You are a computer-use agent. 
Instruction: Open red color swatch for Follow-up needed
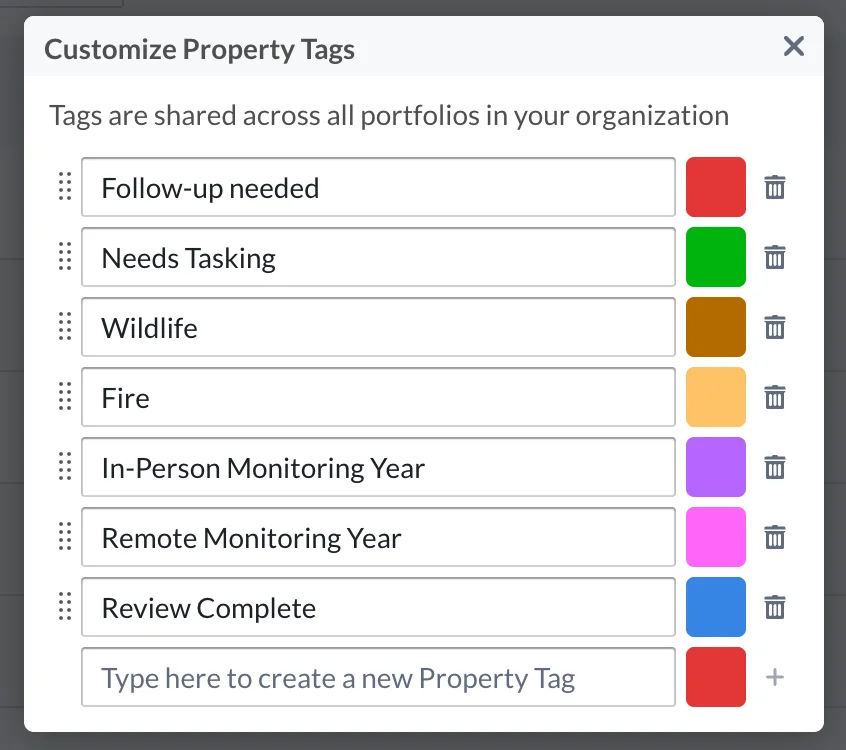(715, 187)
